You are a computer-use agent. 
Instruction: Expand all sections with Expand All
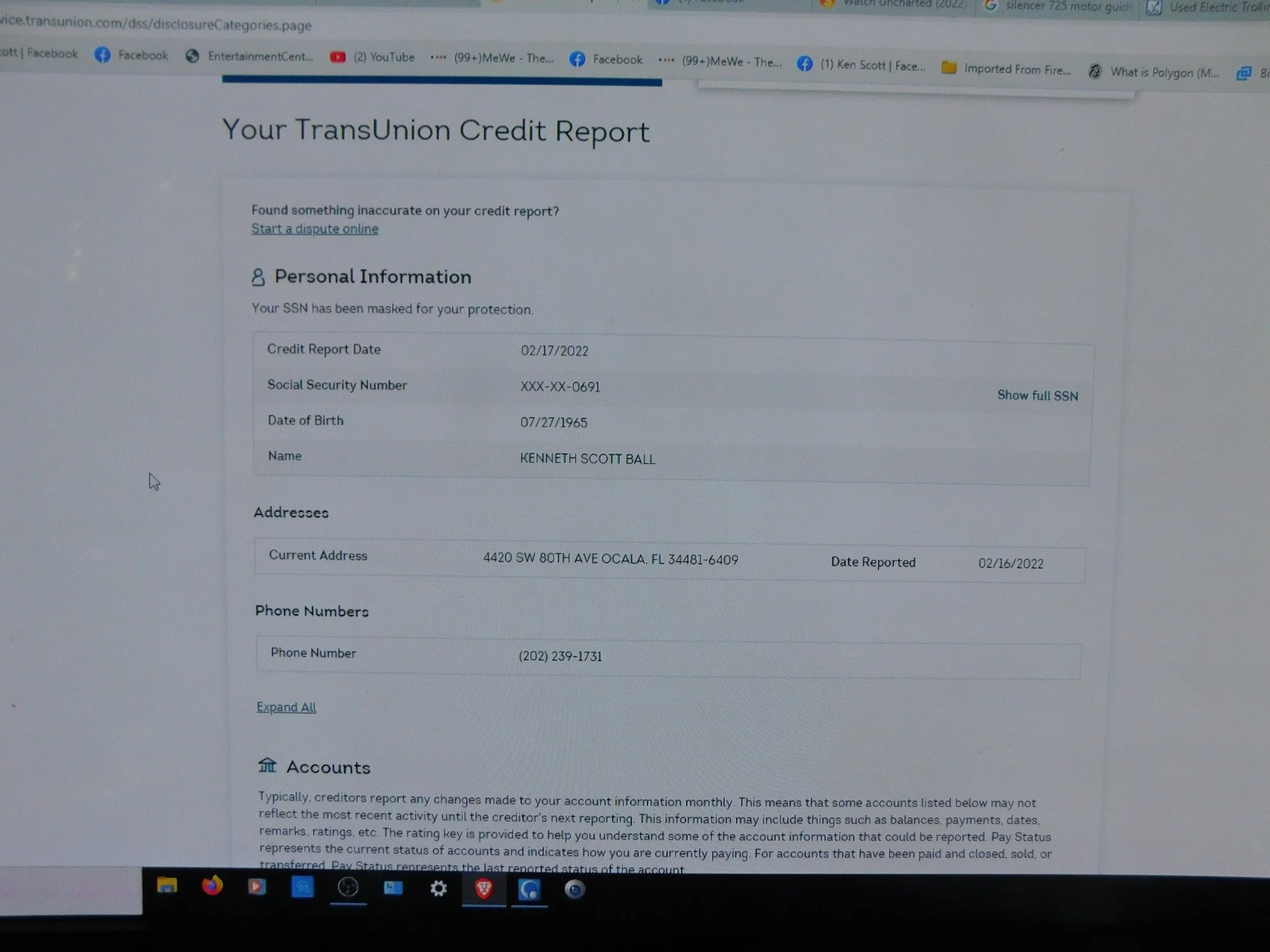[x=286, y=707]
